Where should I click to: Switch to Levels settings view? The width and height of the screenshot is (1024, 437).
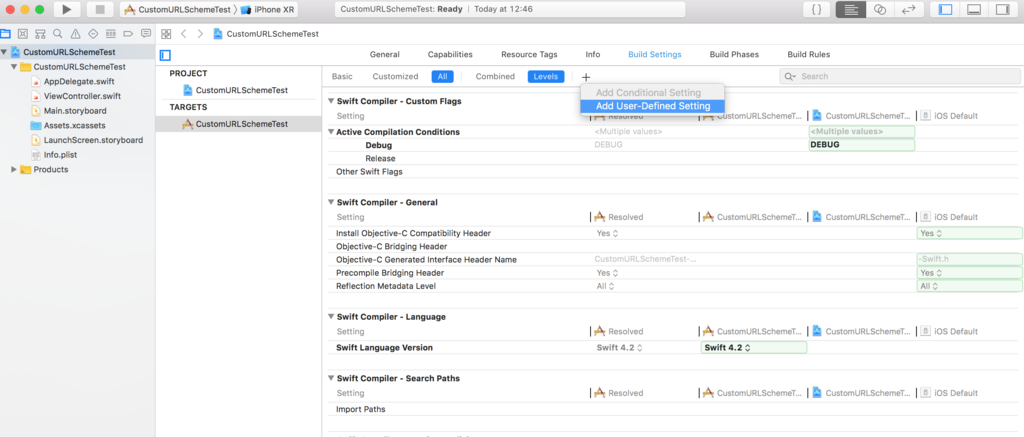point(546,76)
